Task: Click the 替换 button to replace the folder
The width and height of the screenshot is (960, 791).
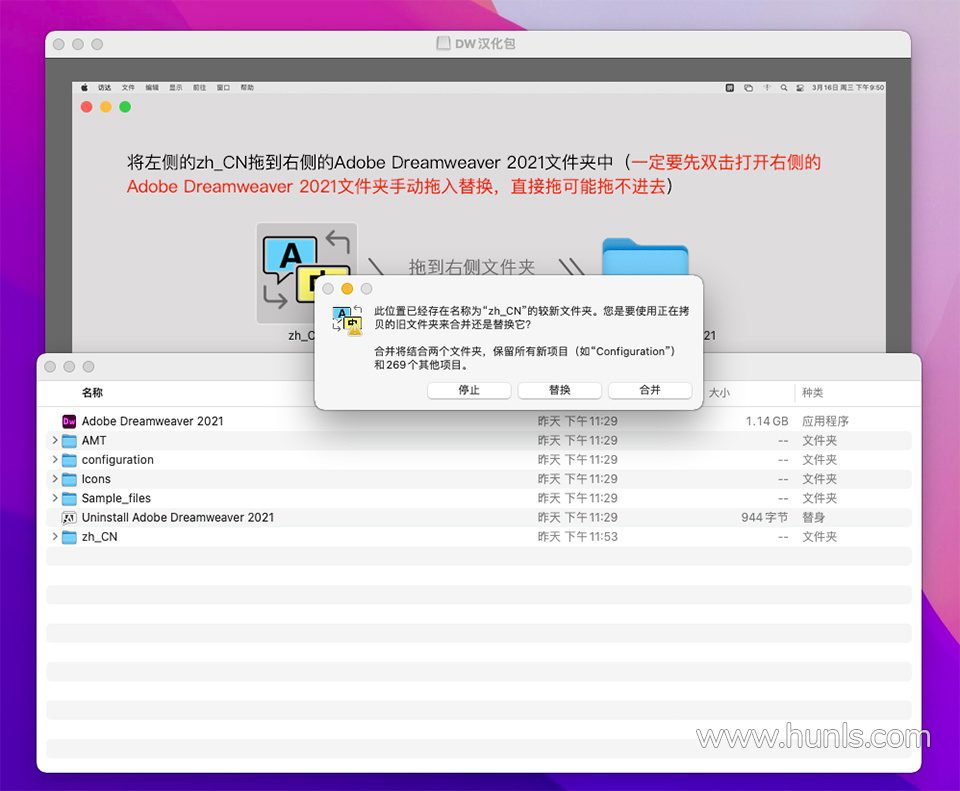Action: (560, 390)
